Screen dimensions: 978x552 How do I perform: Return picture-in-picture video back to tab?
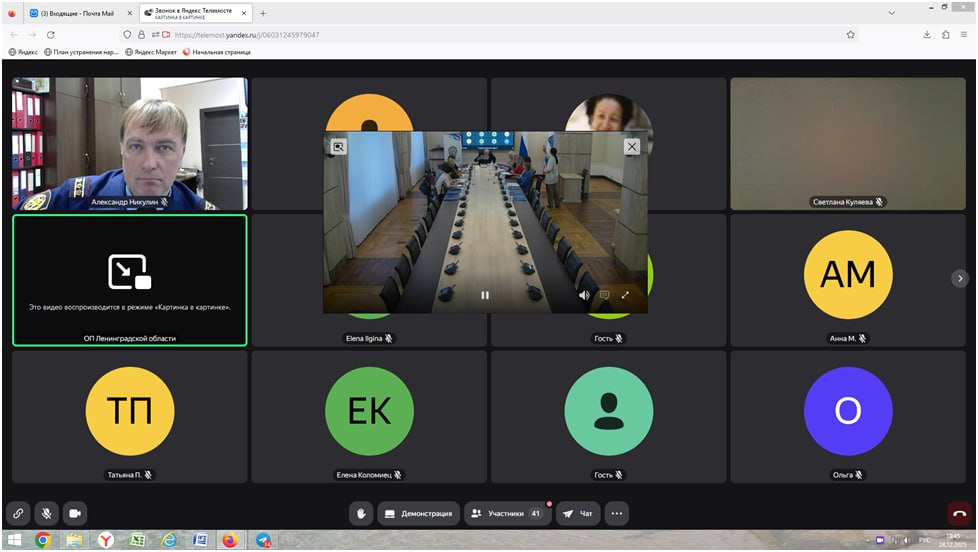pos(339,146)
